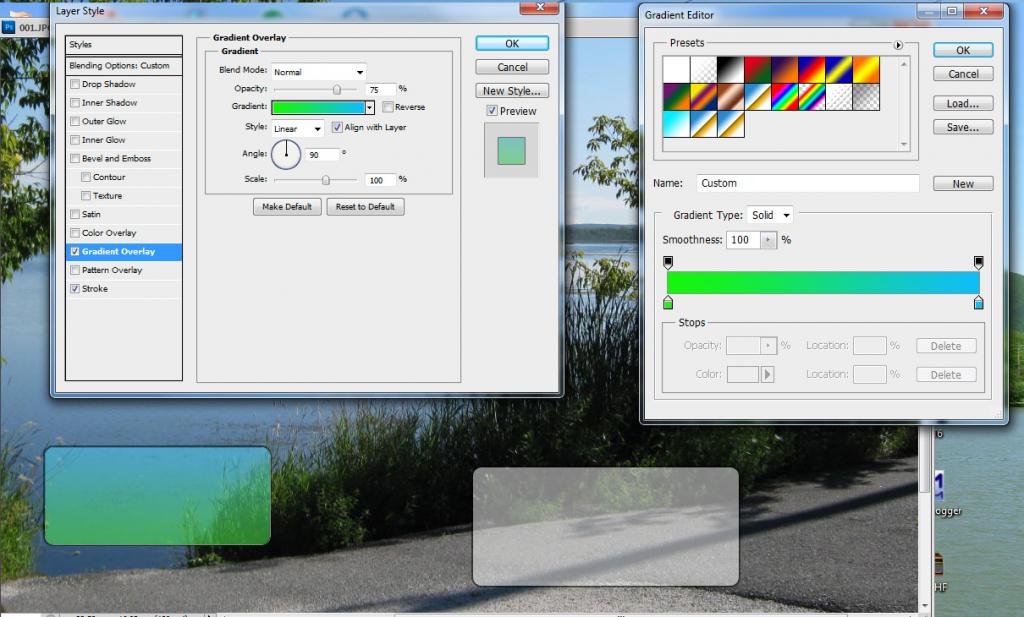
Task: Uncheck the Gradient Overlay checkbox
Action: click(x=75, y=251)
